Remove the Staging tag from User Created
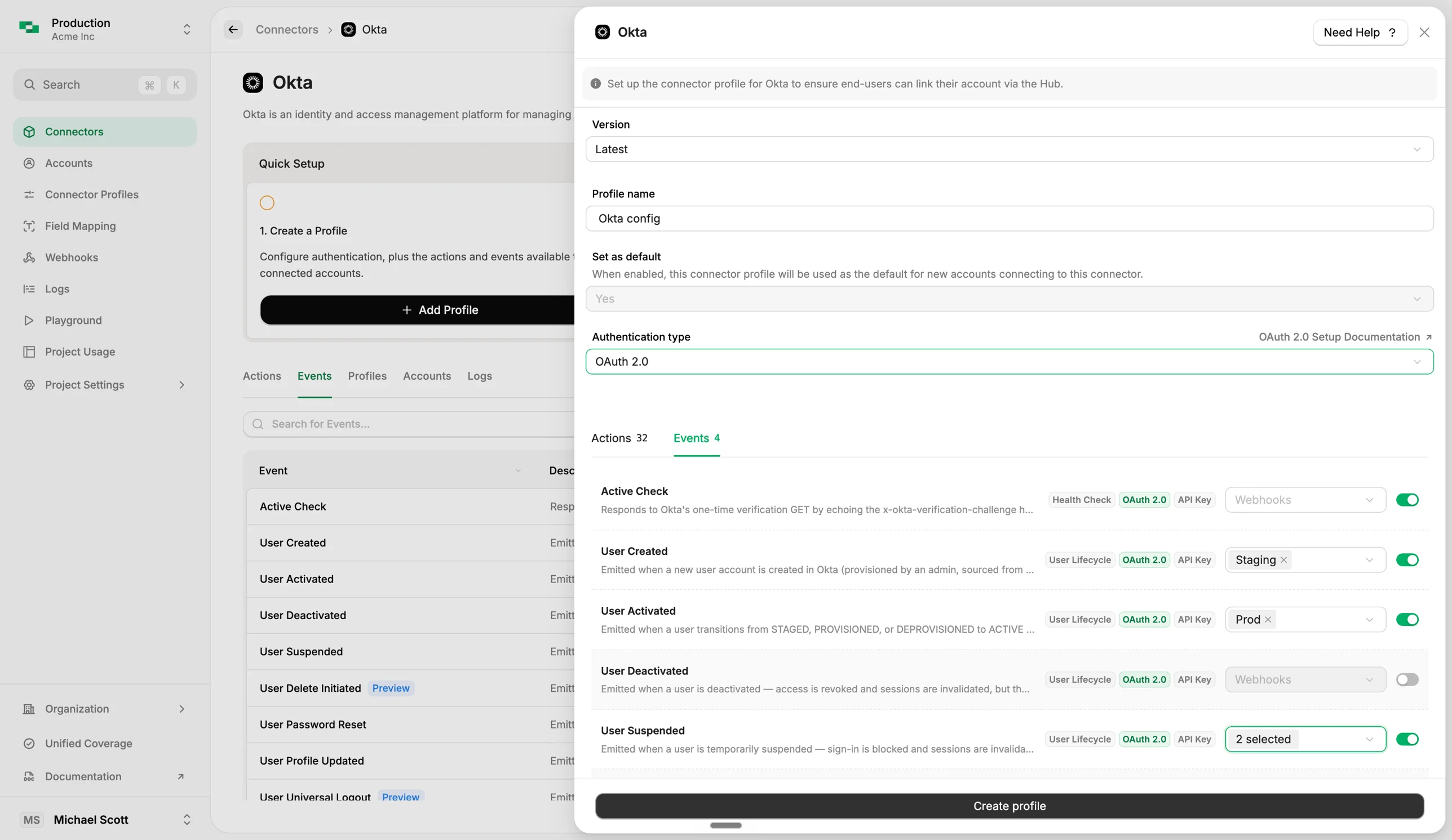Viewport: 1452px width, 840px height. [x=1283, y=560]
